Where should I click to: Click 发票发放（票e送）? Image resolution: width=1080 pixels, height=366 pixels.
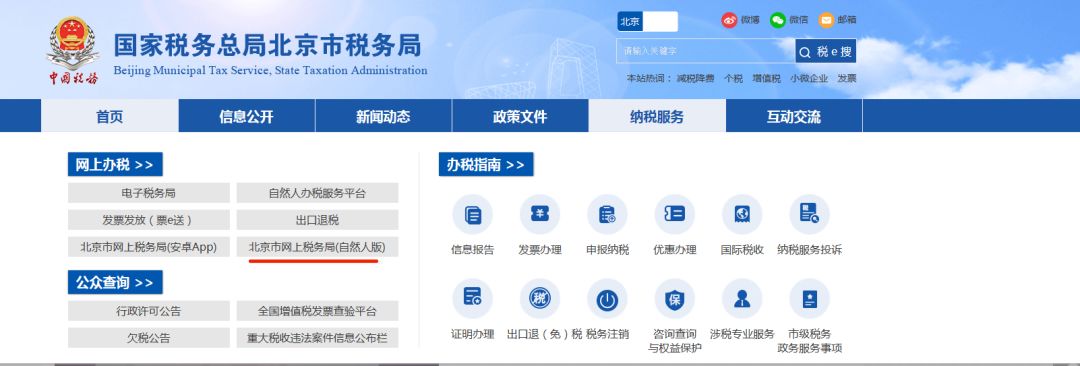(149, 220)
